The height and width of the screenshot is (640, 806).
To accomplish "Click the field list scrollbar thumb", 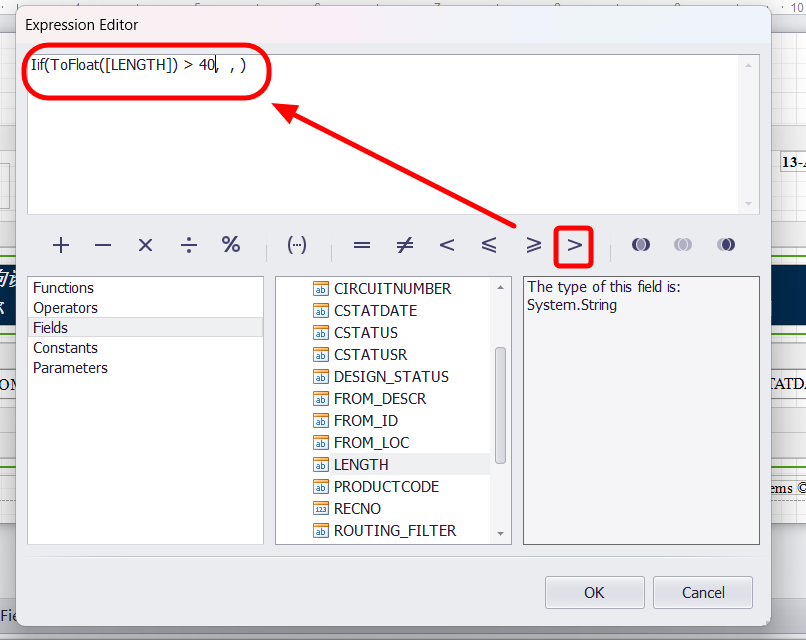I will pyautogui.click(x=500, y=406).
